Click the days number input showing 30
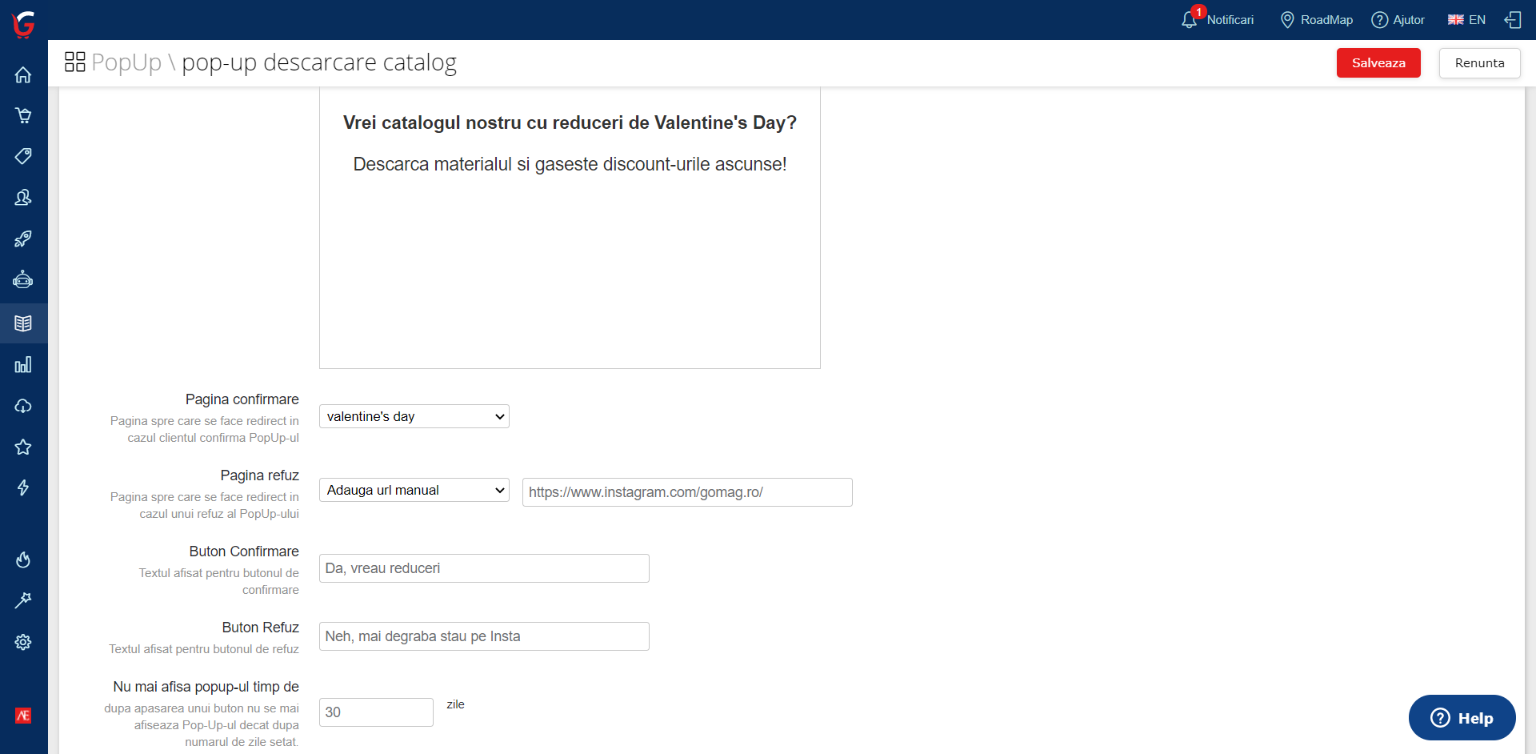This screenshot has width=1536, height=754. pos(376,712)
